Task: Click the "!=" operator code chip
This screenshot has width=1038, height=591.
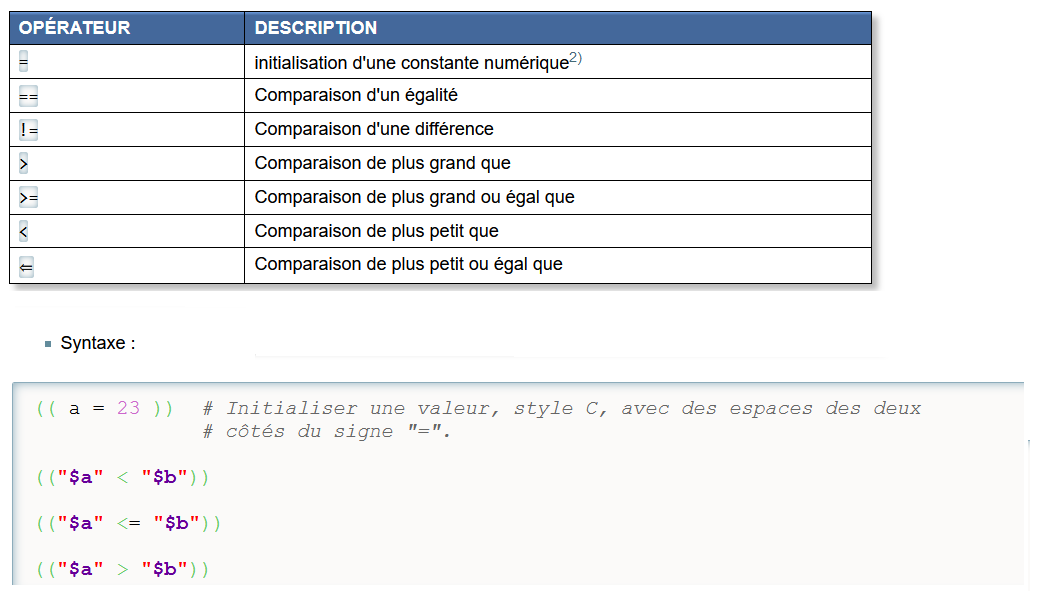Action: click(x=28, y=130)
